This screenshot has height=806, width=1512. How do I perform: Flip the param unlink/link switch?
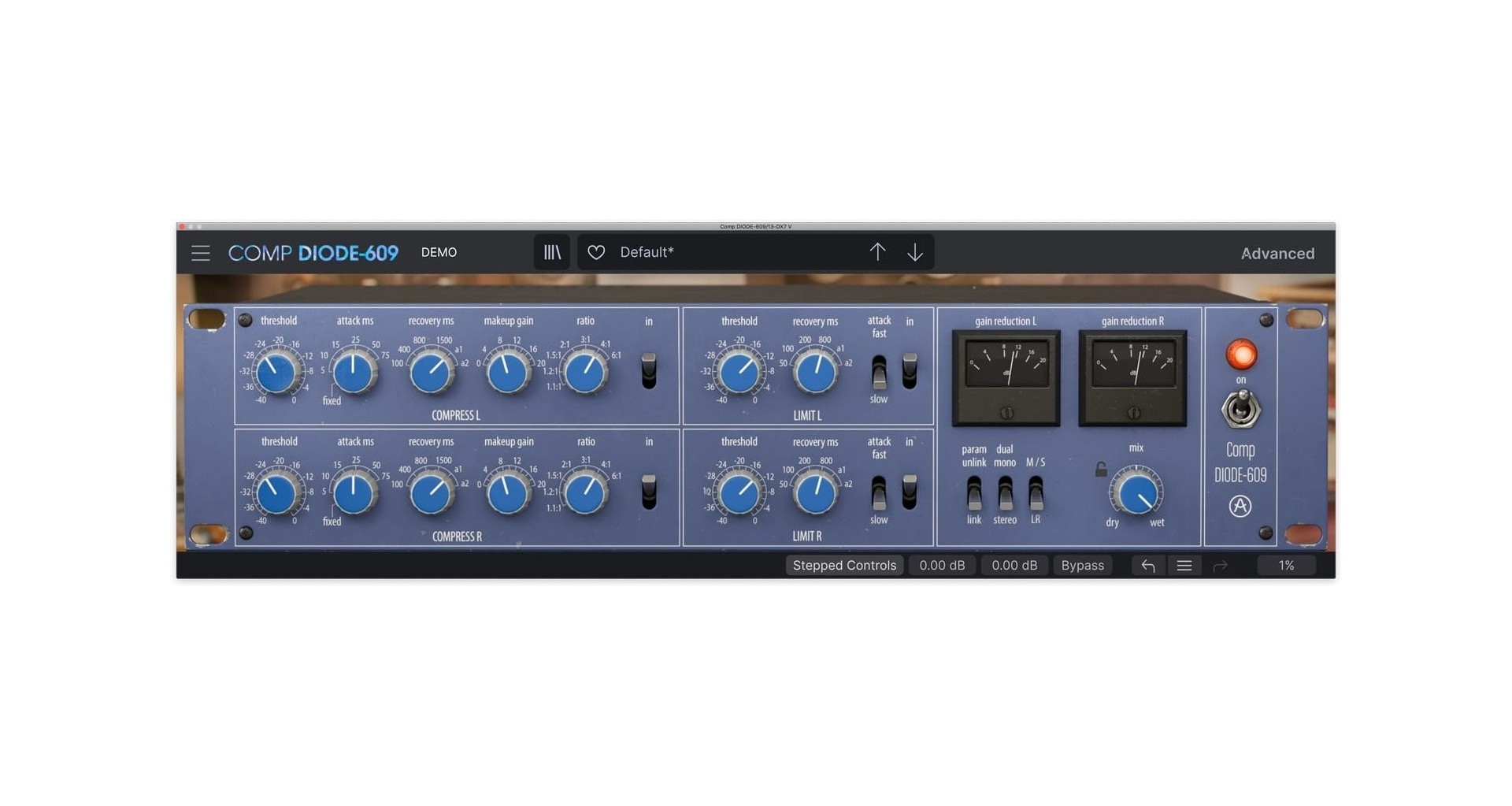974,493
